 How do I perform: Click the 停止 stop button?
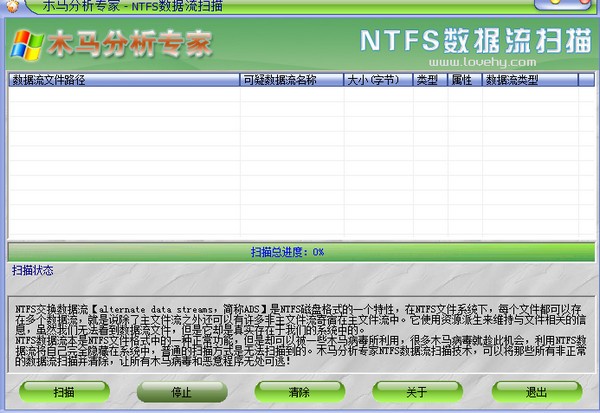coord(182,392)
